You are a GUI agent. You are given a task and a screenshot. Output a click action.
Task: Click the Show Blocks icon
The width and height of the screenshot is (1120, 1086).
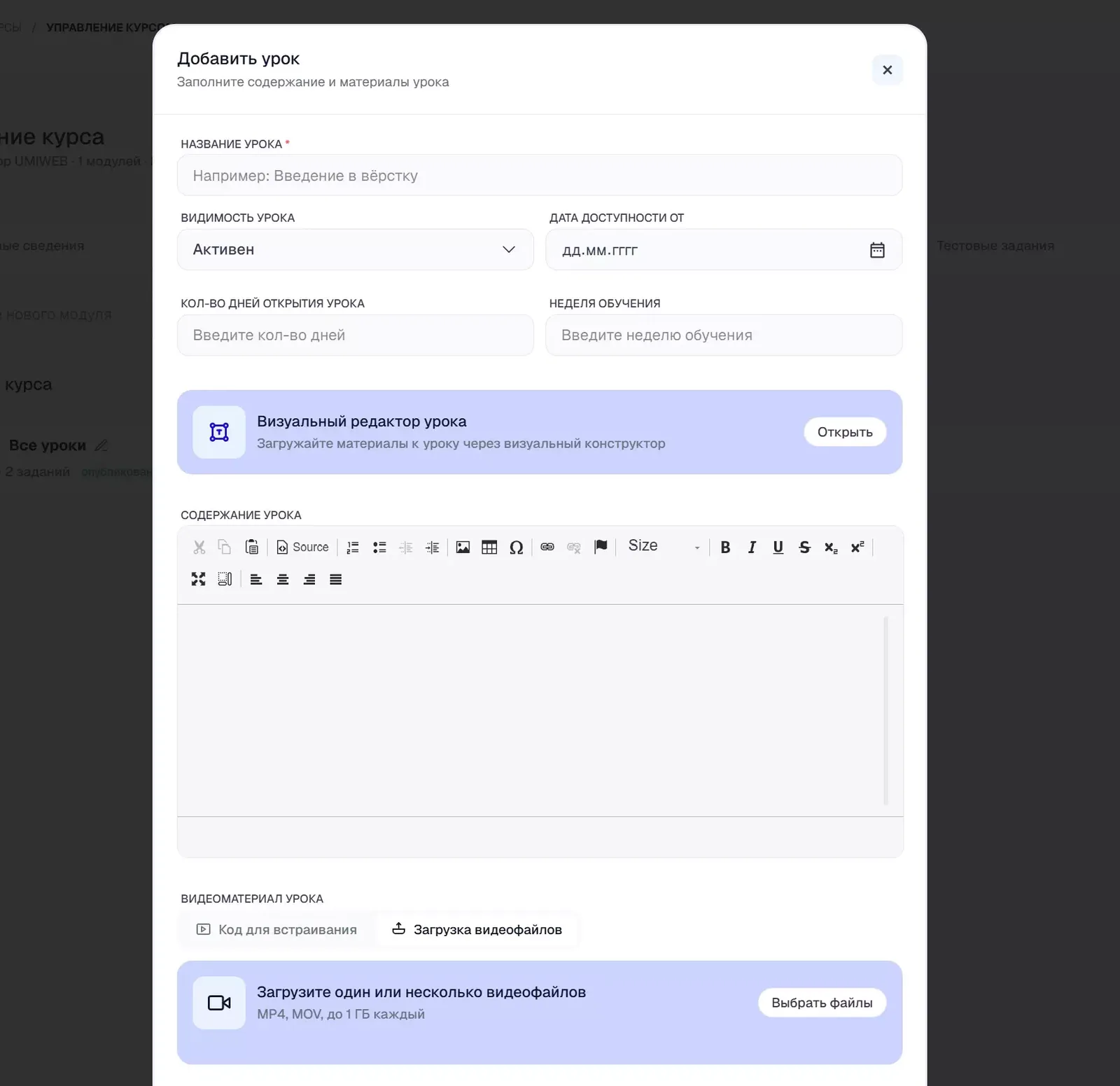(x=225, y=579)
